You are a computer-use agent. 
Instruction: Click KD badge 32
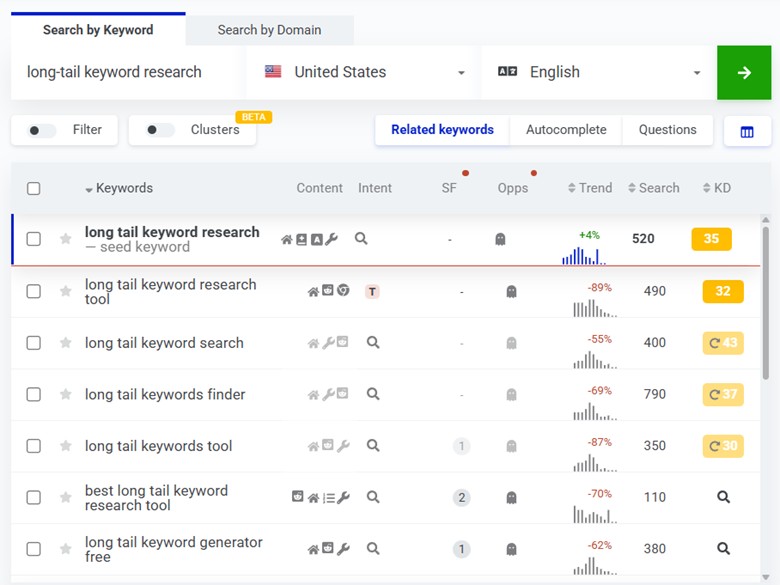coord(723,291)
